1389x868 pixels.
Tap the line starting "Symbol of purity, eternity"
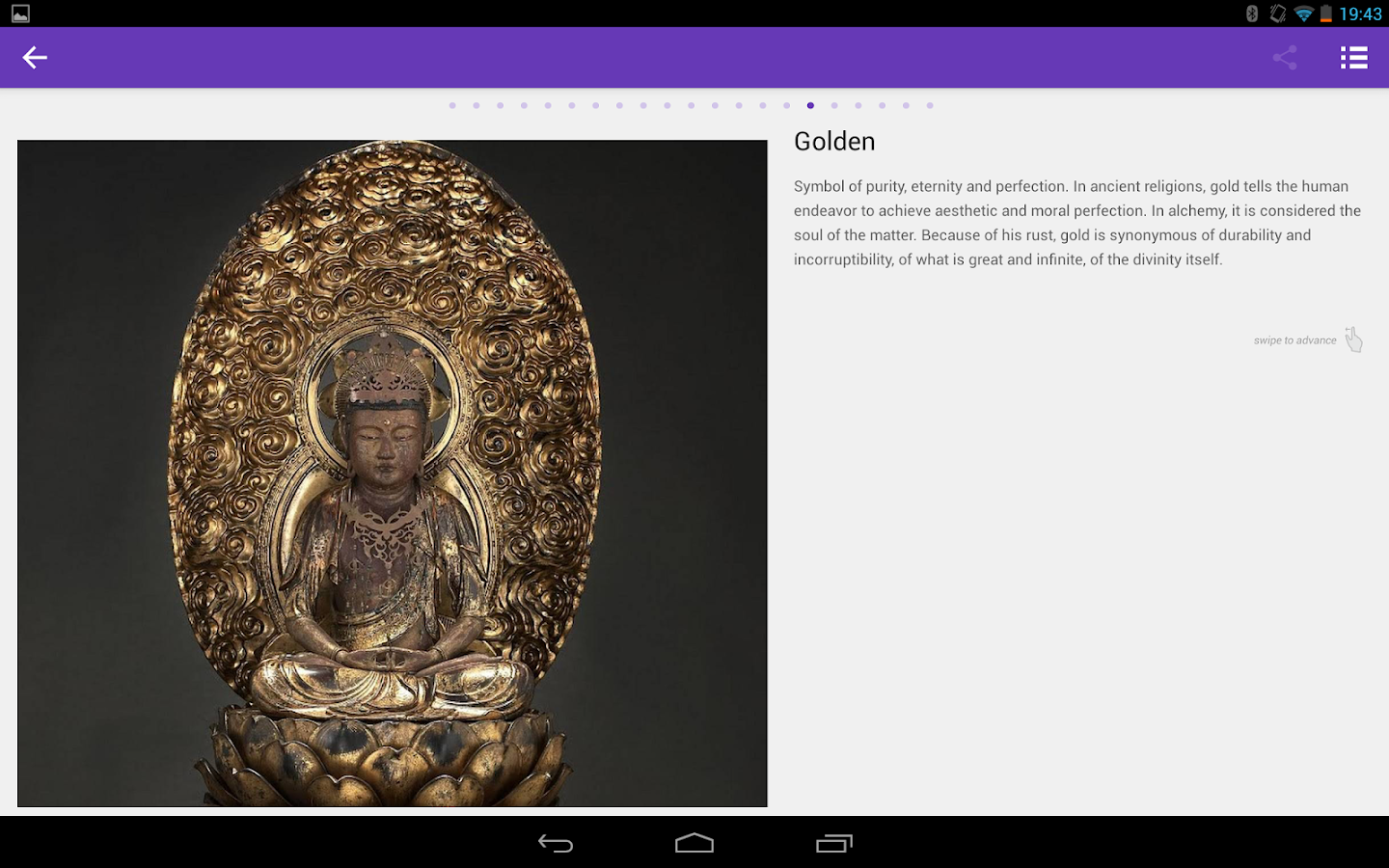tap(1071, 186)
